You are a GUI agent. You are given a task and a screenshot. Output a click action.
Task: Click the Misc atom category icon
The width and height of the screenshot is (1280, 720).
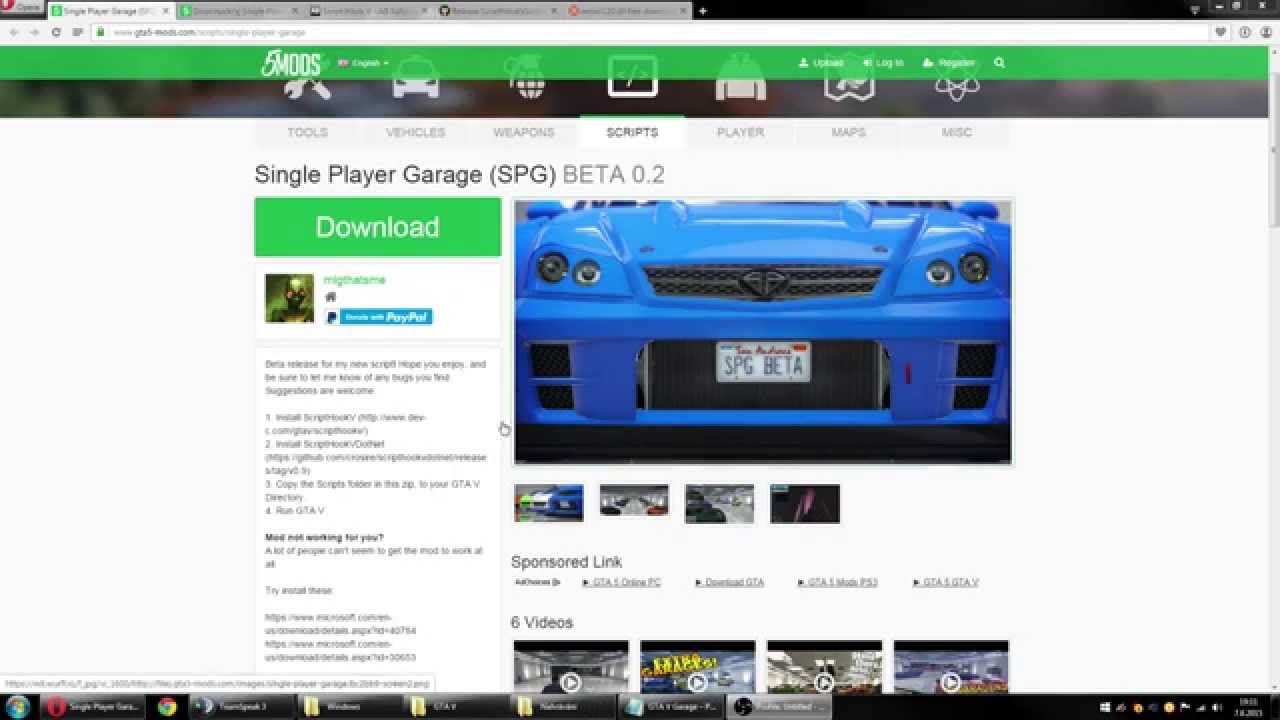(957, 78)
